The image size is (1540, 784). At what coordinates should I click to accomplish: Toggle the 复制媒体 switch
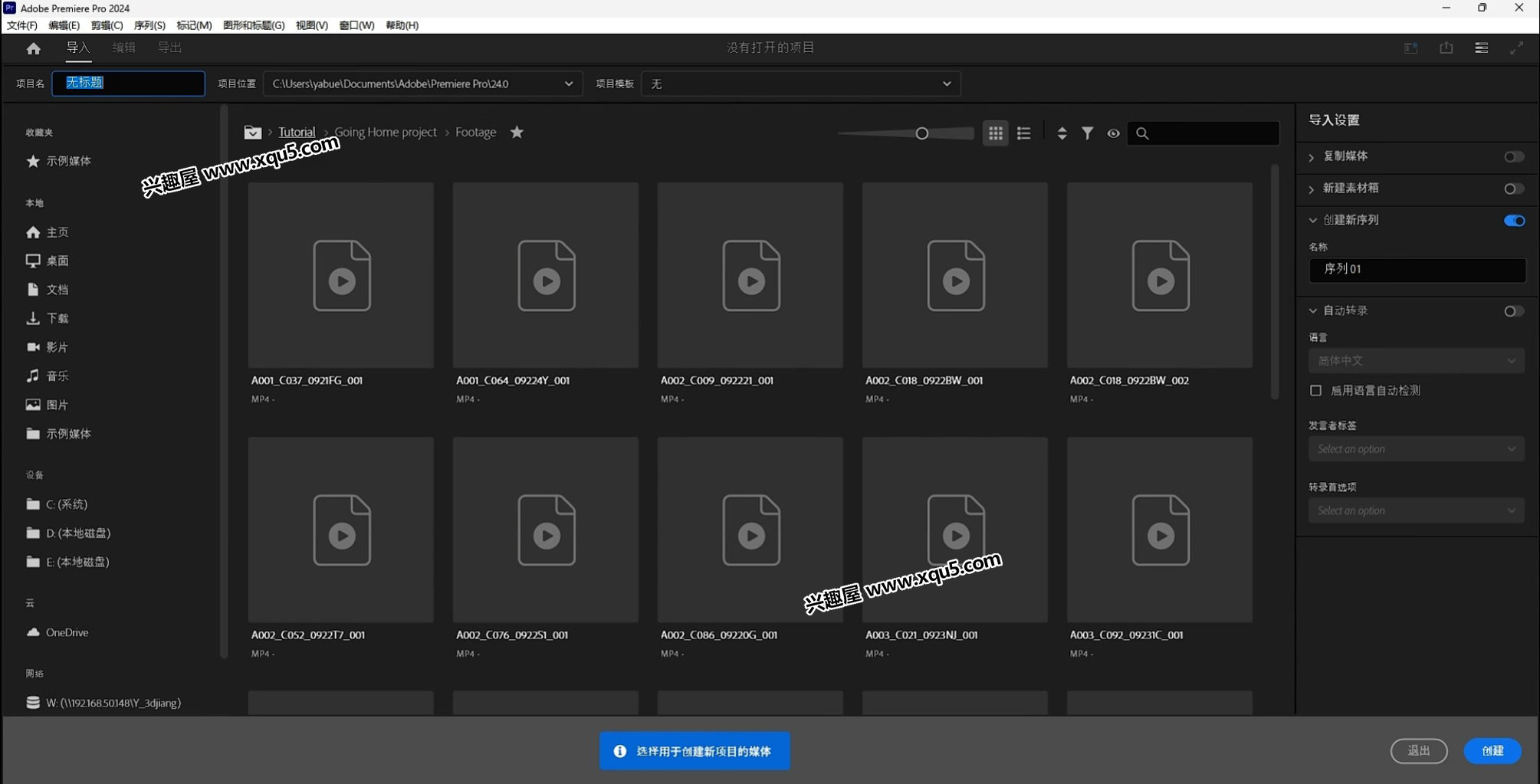coord(1513,156)
